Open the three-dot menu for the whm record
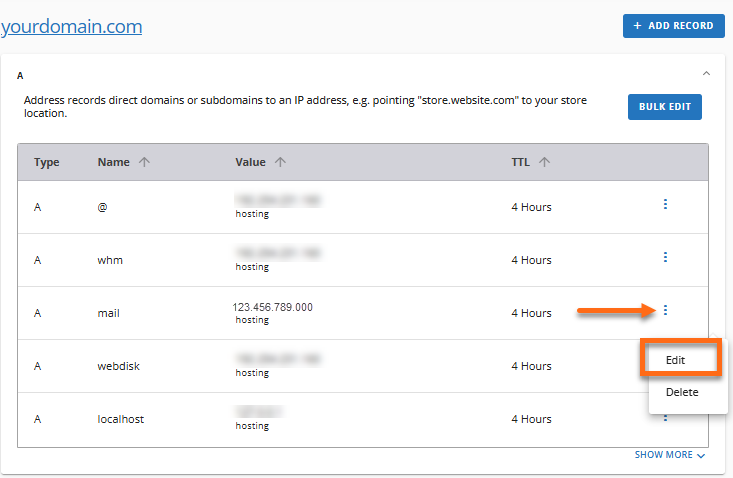This screenshot has height=478, width=733. (x=665, y=258)
